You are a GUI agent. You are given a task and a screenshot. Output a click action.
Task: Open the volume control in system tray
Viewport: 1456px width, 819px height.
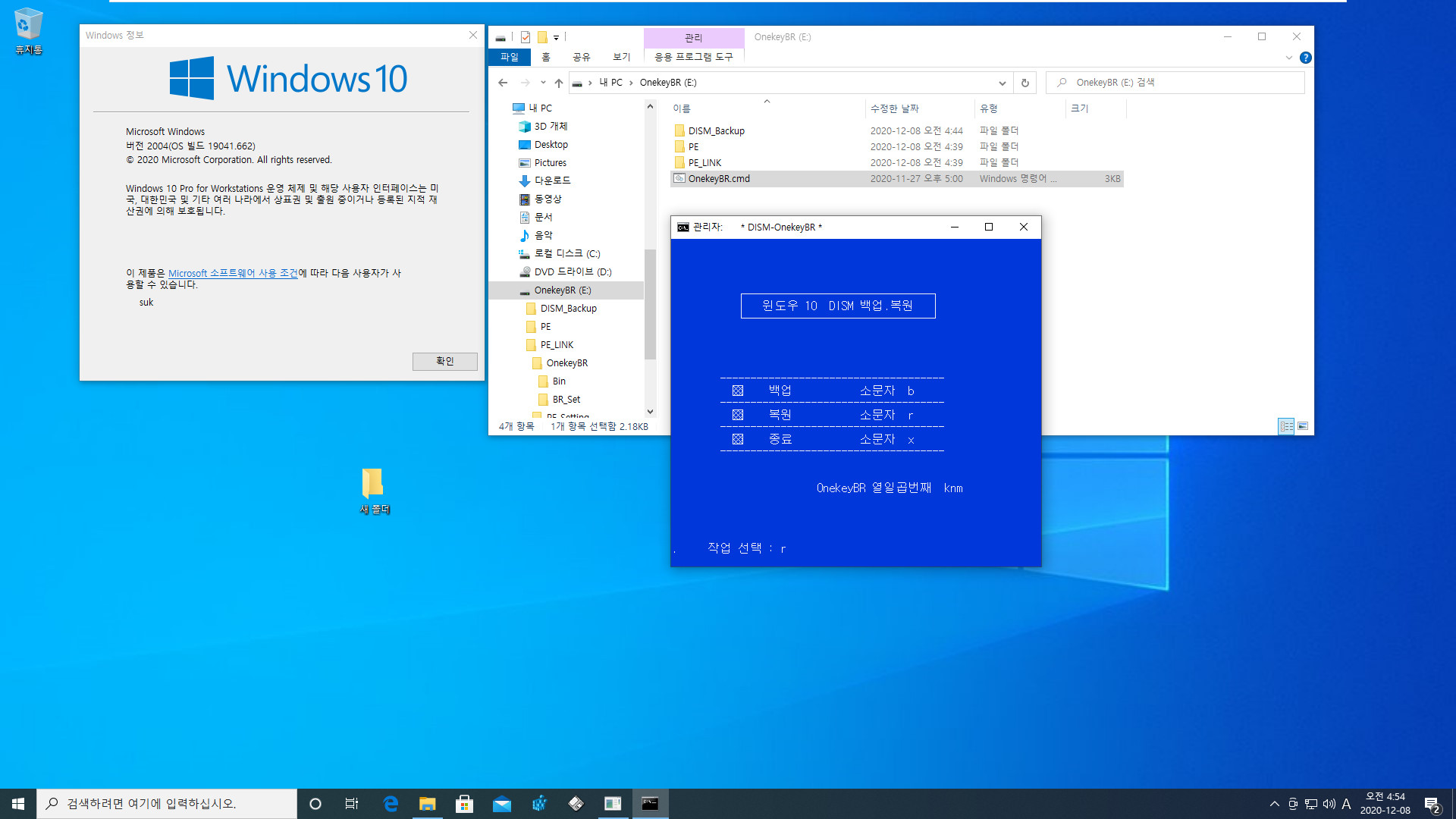pos(1329,804)
